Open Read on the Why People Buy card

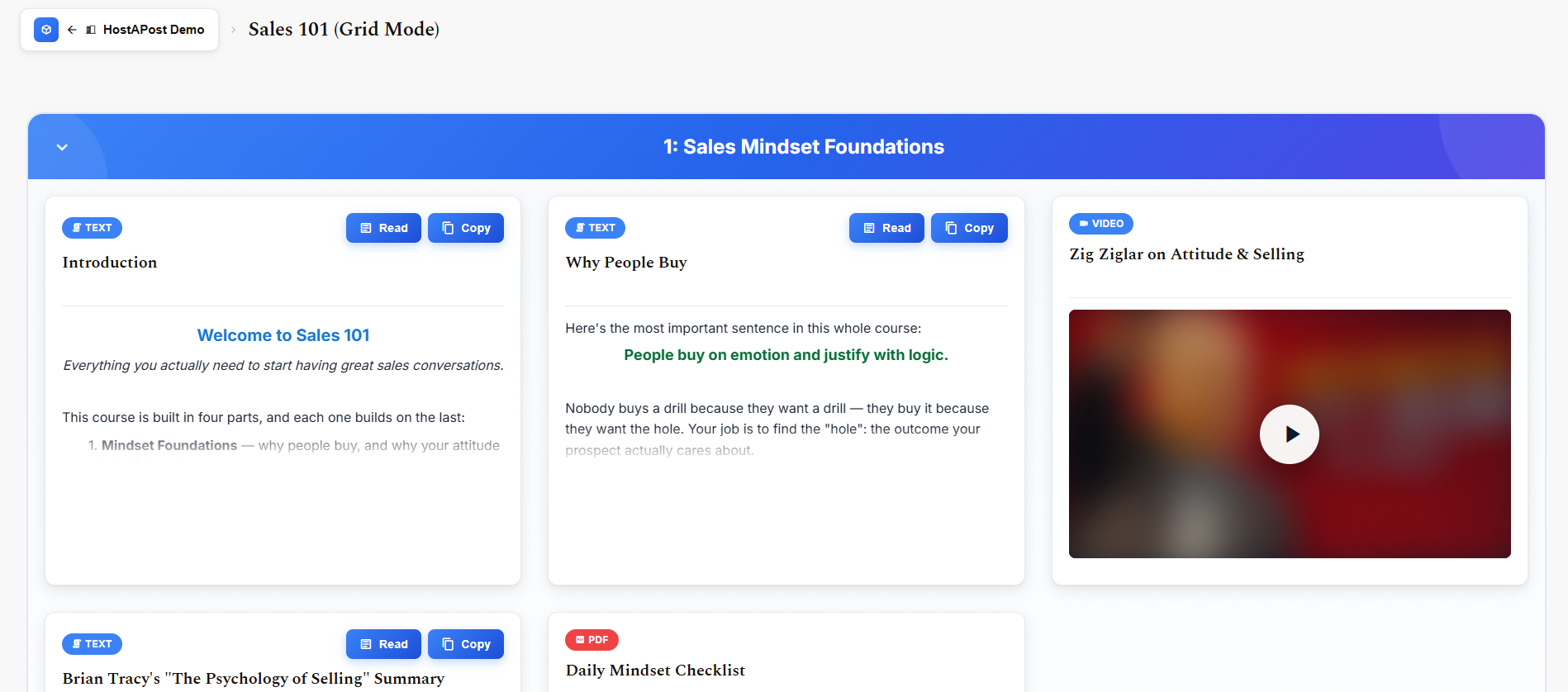coord(886,228)
